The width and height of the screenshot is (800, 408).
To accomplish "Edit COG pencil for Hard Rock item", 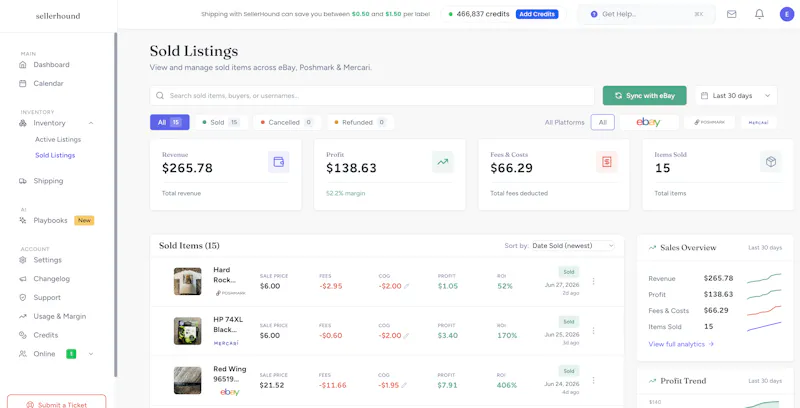I will pyautogui.click(x=407, y=287).
